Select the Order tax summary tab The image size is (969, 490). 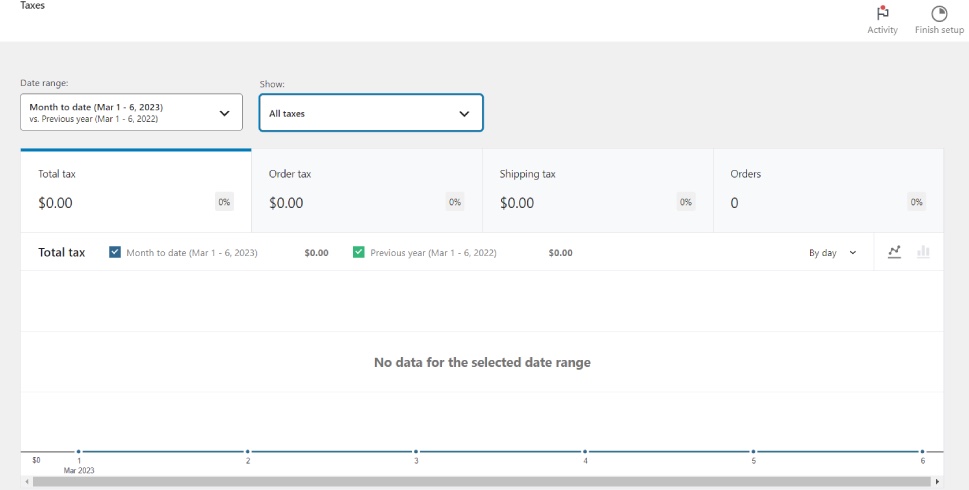(x=366, y=190)
